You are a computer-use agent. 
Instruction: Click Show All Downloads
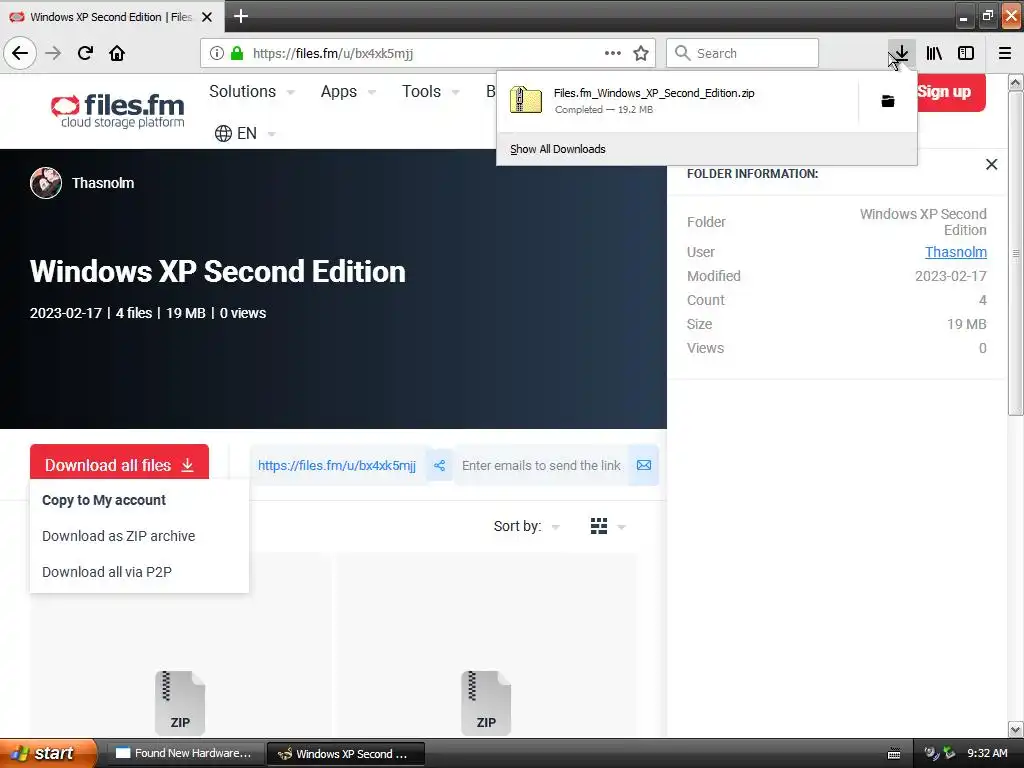[x=558, y=149]
